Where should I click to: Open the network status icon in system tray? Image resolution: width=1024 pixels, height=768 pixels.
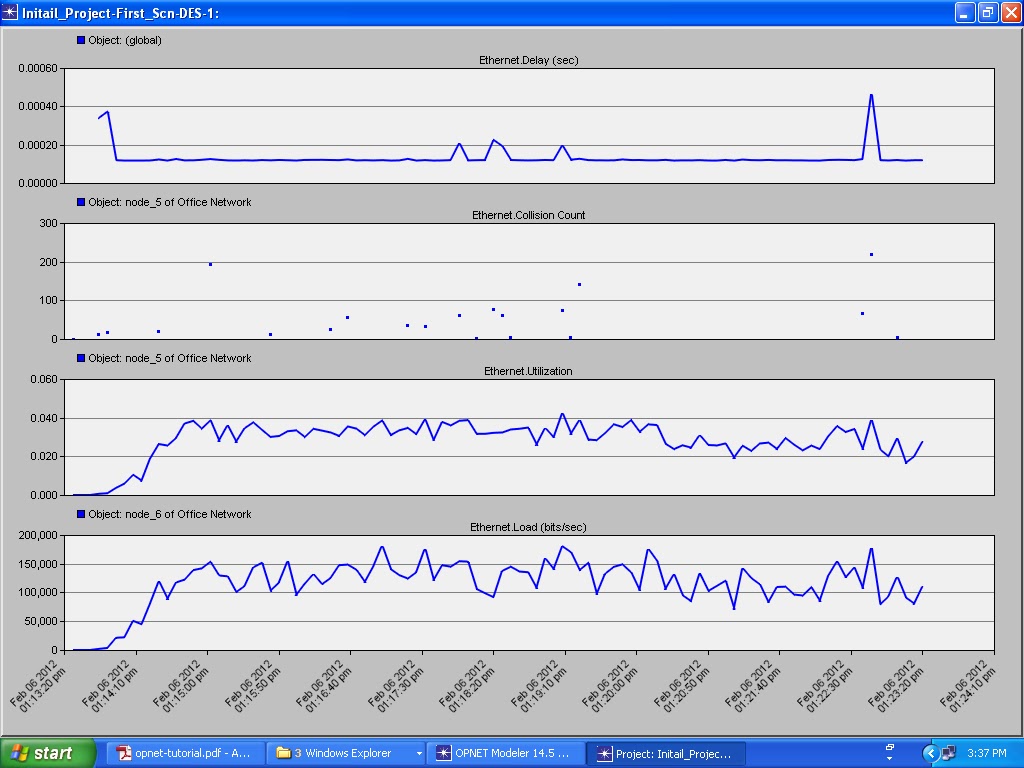coord(948,753)
